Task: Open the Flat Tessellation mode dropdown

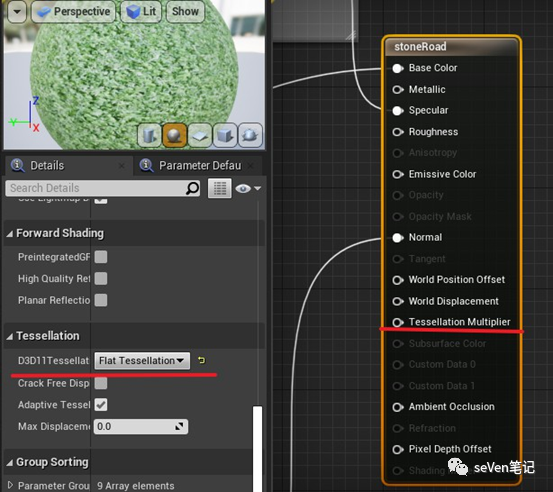Action: coord(142,360)
